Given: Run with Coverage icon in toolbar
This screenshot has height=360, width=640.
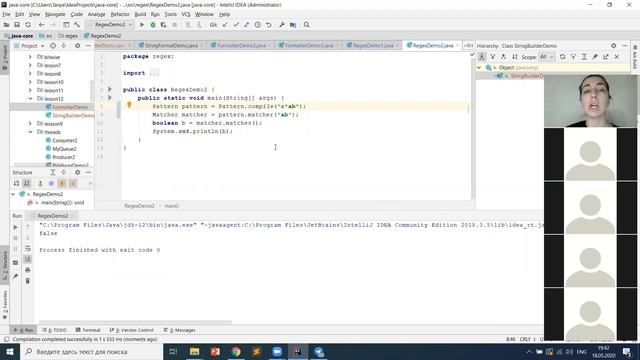Looking at the screenshot, I should point(163,25).
